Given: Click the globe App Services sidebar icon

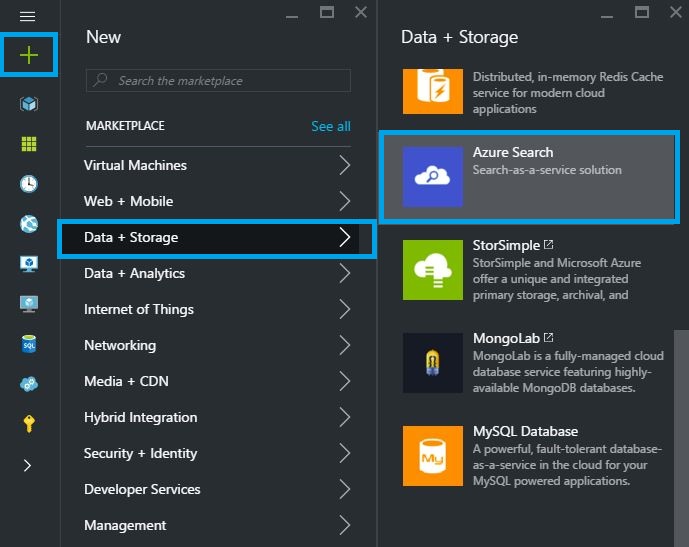Looking at the screenshot, I should [29, 224].
